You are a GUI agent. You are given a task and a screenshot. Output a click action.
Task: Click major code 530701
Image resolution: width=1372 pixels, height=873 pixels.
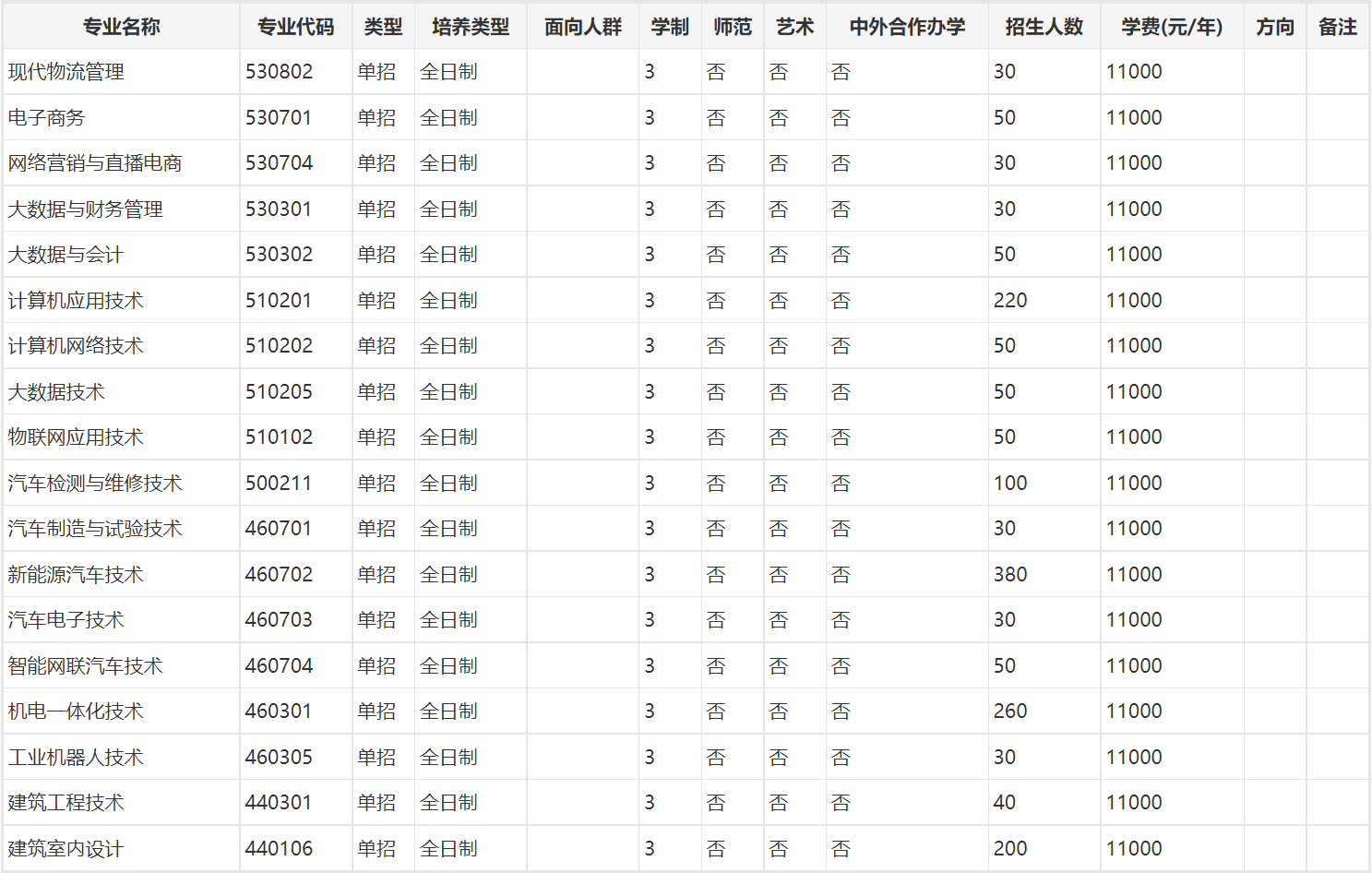pos(279,118)
